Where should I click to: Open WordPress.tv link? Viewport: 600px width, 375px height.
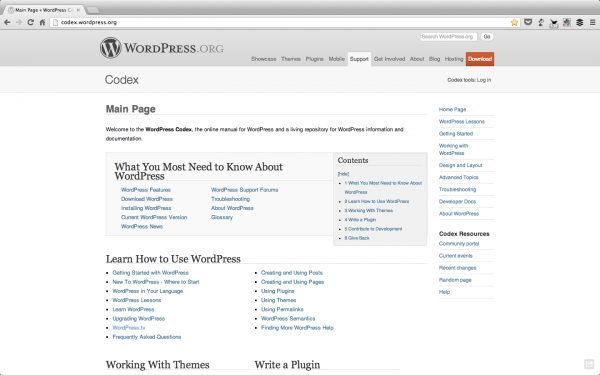pos(129,328)
